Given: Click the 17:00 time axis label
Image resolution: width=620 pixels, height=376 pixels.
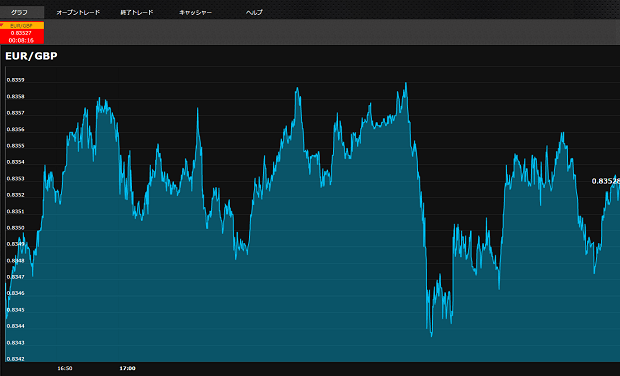Looking at the screenshot, I should point(127,368).
